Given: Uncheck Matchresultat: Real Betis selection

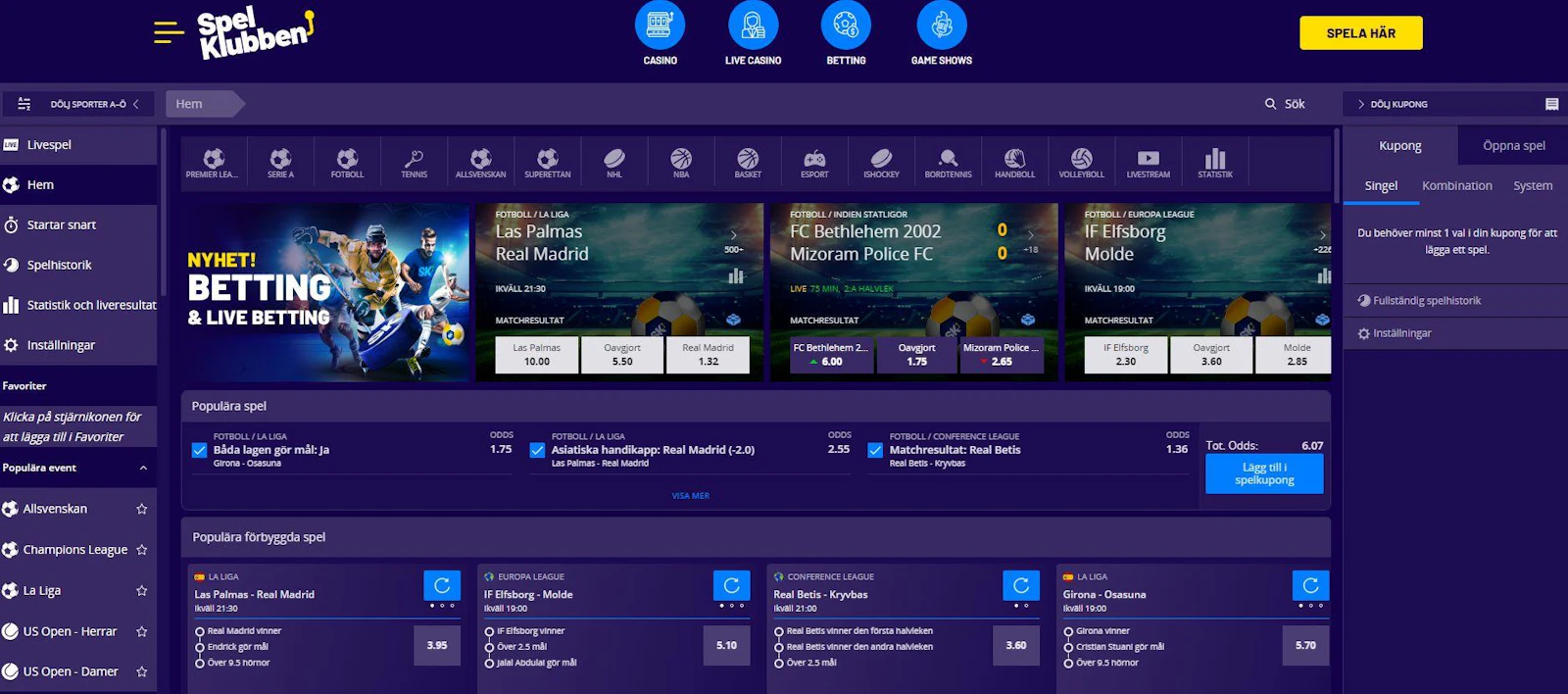Looking at the screenshot, I should (875, 451).
